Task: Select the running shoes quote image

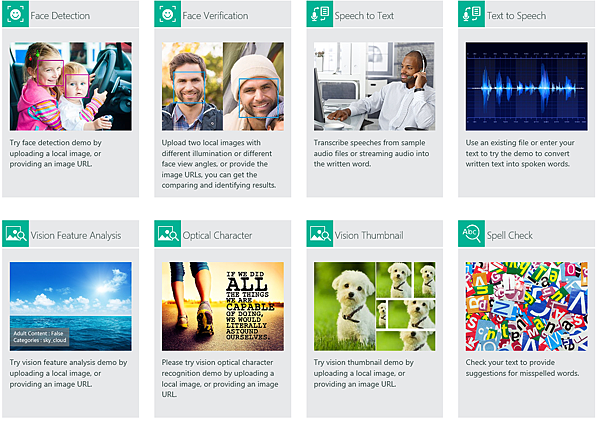Action: click(223, 306)
